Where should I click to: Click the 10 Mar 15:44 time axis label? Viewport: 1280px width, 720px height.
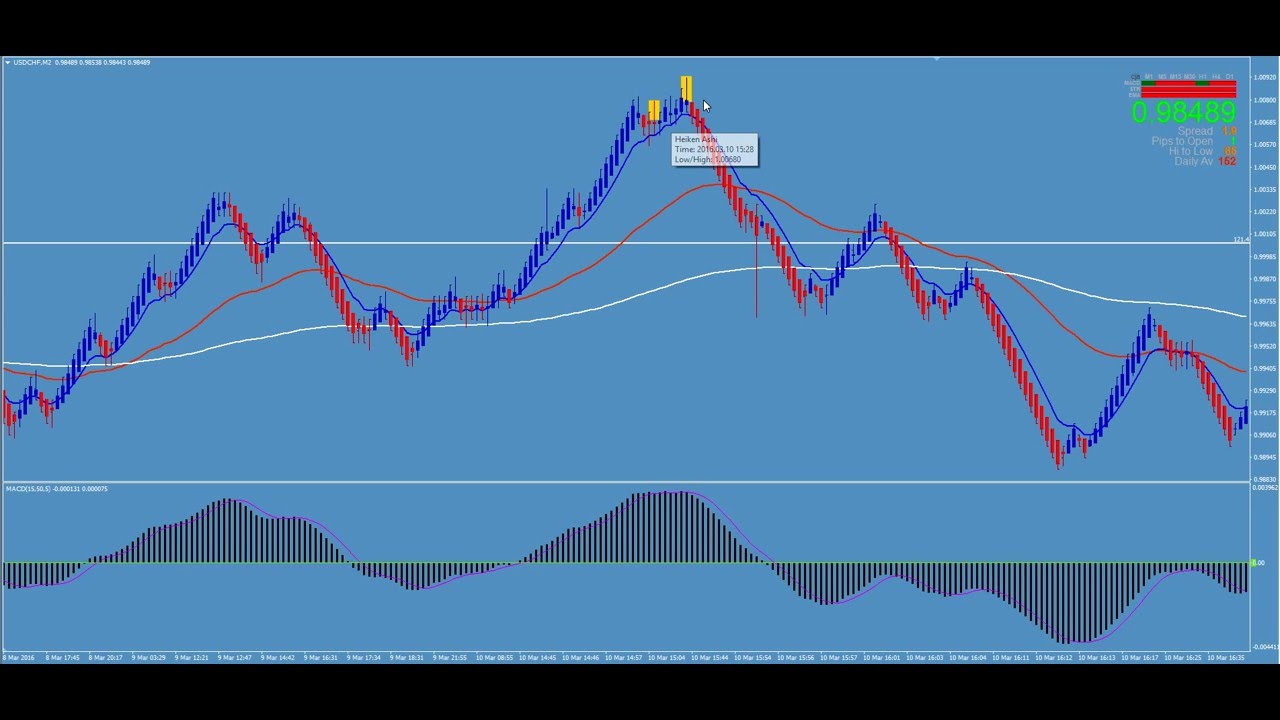coord(710,658)
